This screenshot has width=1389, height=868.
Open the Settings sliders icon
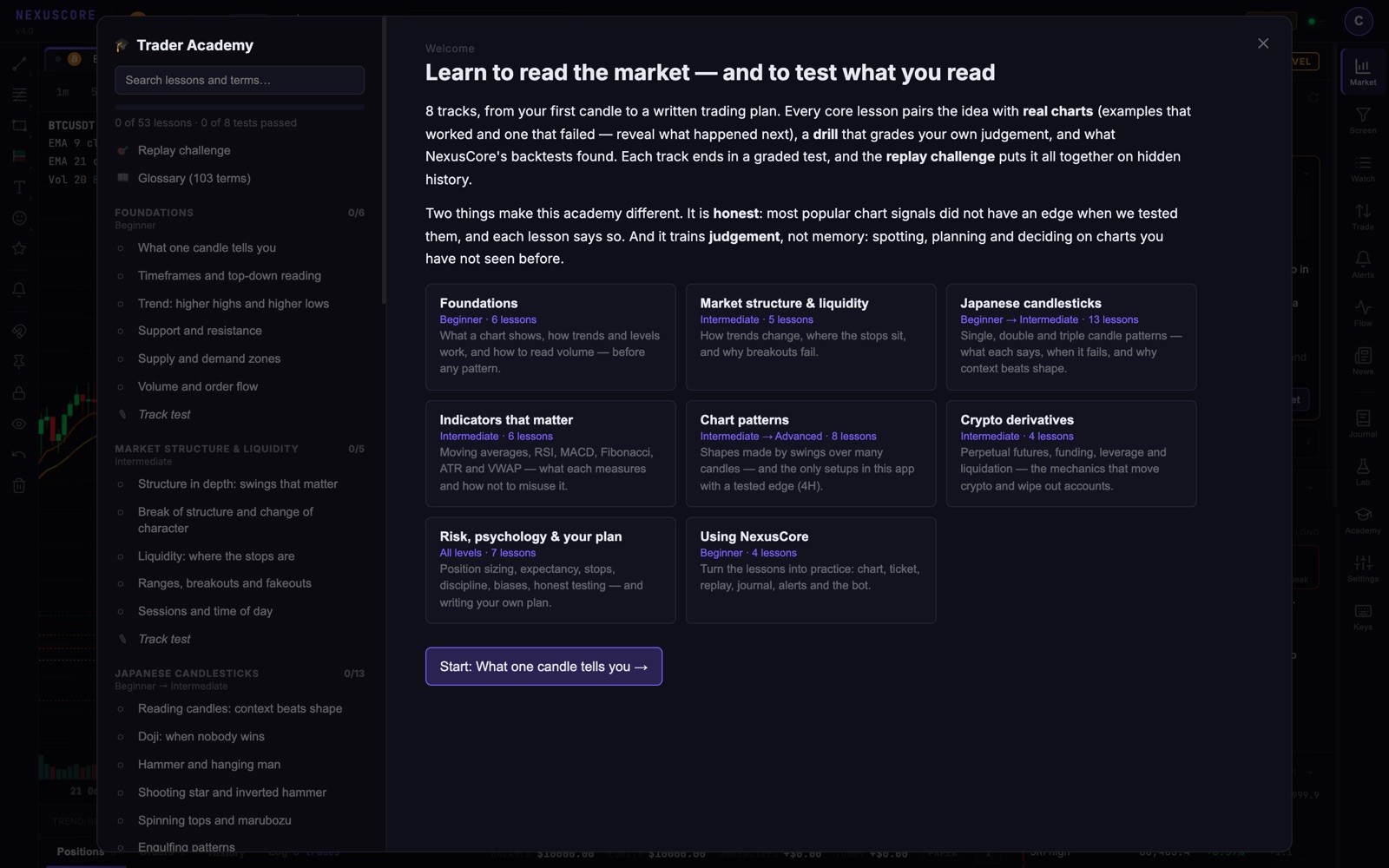pyautogui.click(x=1362, y=569)
